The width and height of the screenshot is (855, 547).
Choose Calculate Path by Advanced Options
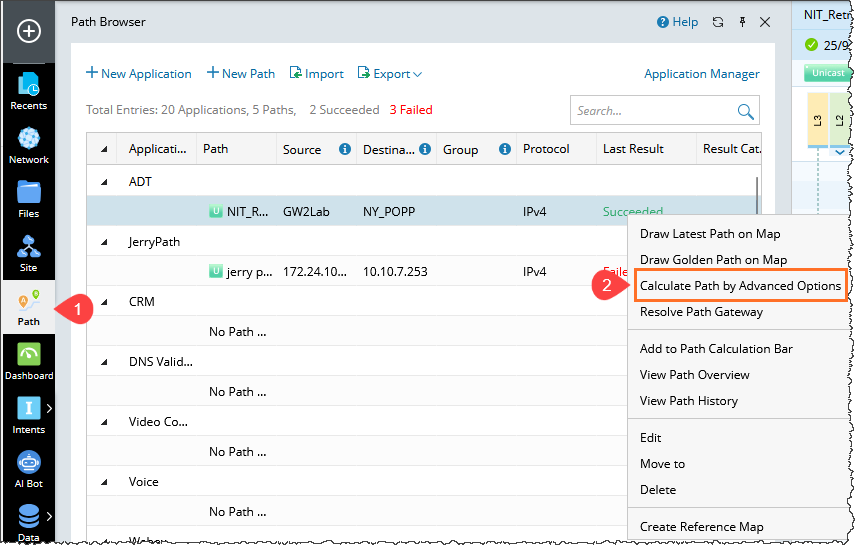(740, 286)
